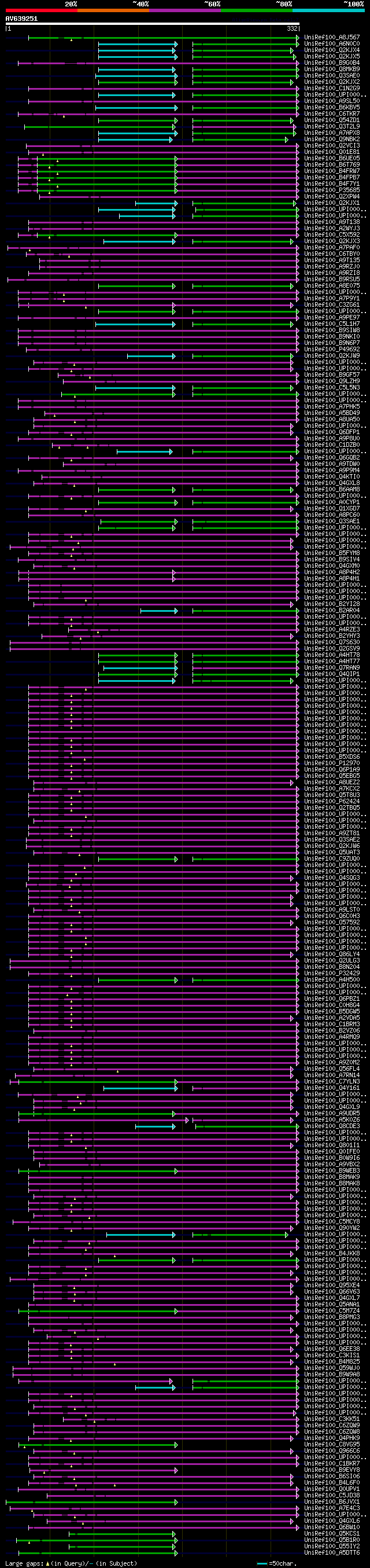
Task: Open hit UniRef100_Q2KJX4
Action: coord(332,50)
